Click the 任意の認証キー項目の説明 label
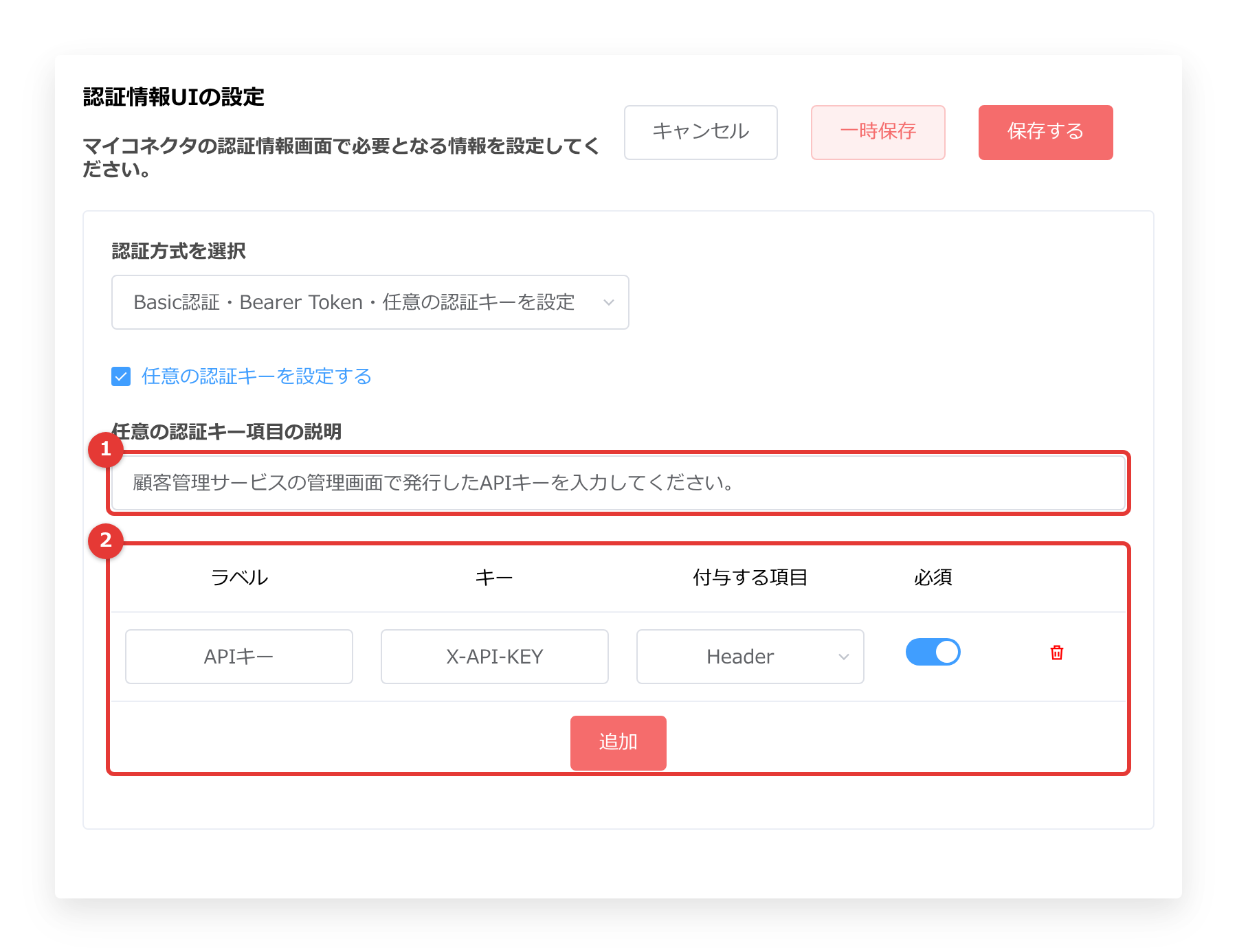The image size is (1237, 952). point(227,431)
